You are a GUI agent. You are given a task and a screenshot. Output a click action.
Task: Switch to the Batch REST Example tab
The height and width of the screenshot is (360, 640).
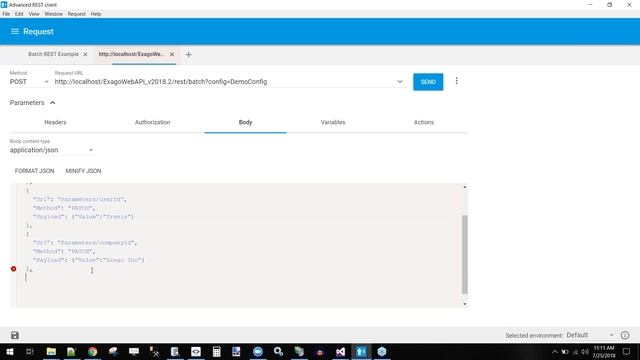53,54
